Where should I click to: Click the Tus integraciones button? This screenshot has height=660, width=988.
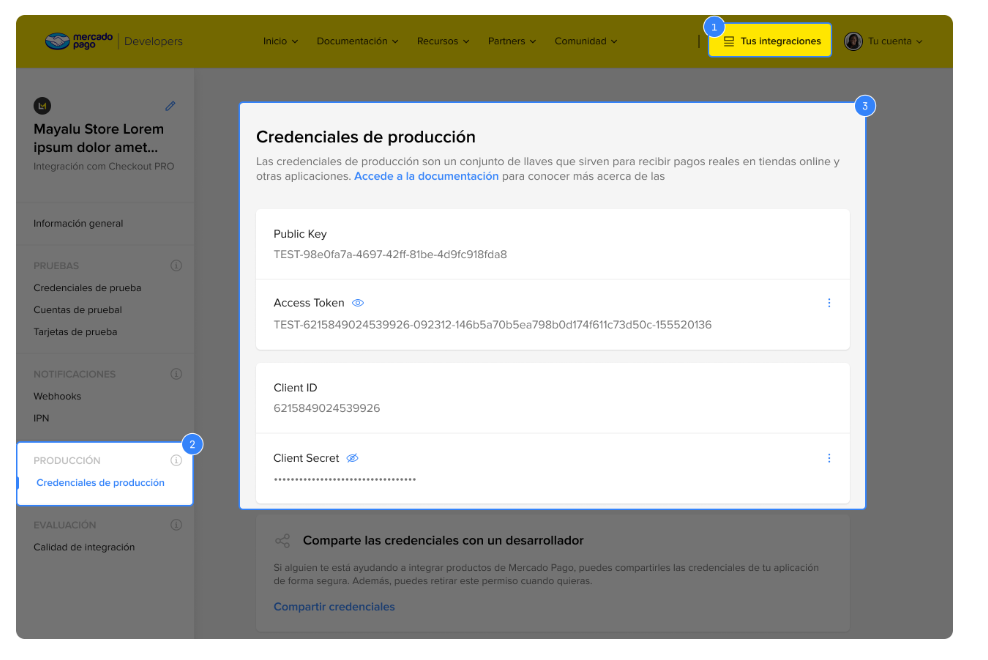click(x=770, y=41)
